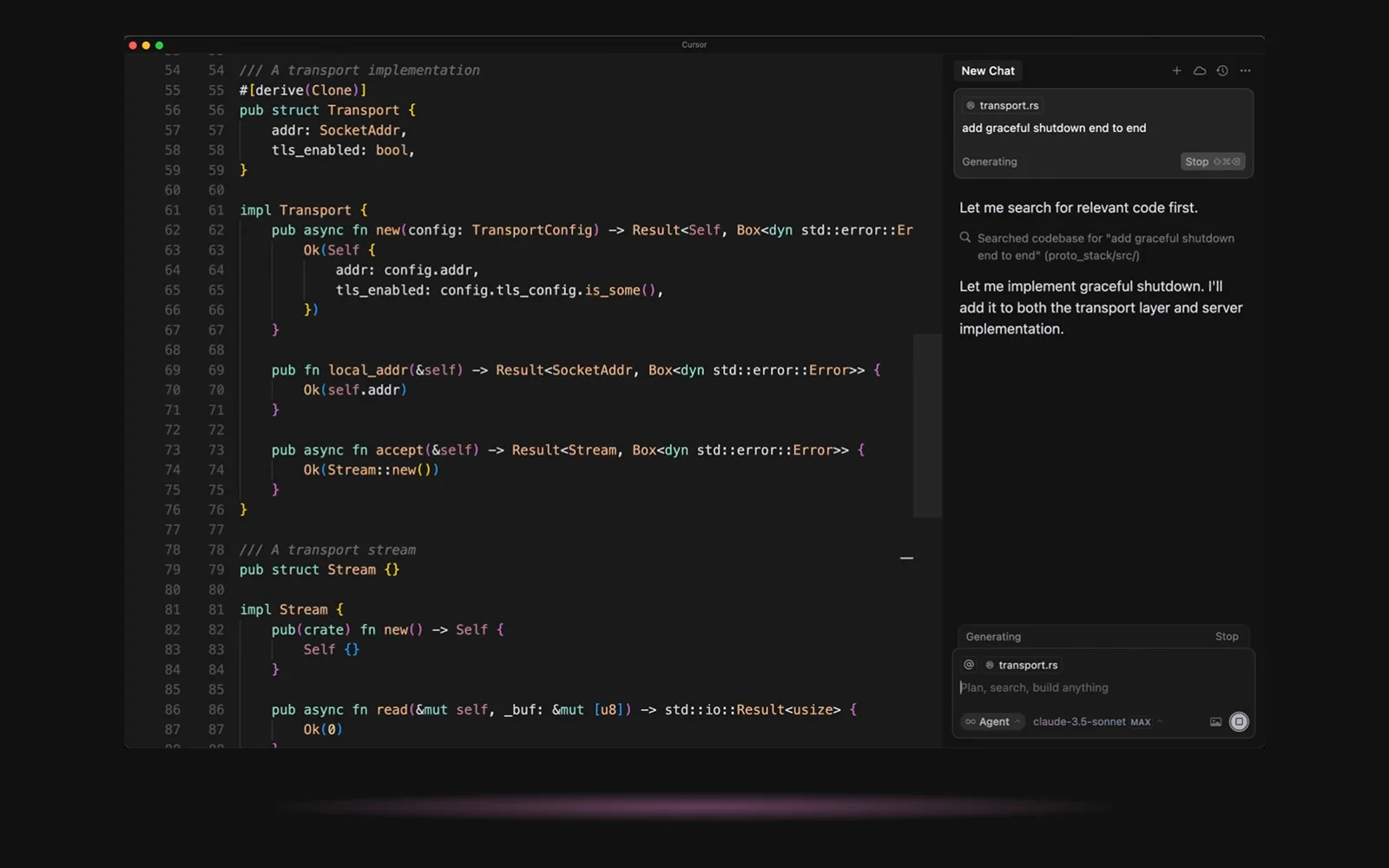Click the 'Let me implement graceful shutdown' paragraph
The width and height of the screenshot is (1389, 868).
point(1101,307)
